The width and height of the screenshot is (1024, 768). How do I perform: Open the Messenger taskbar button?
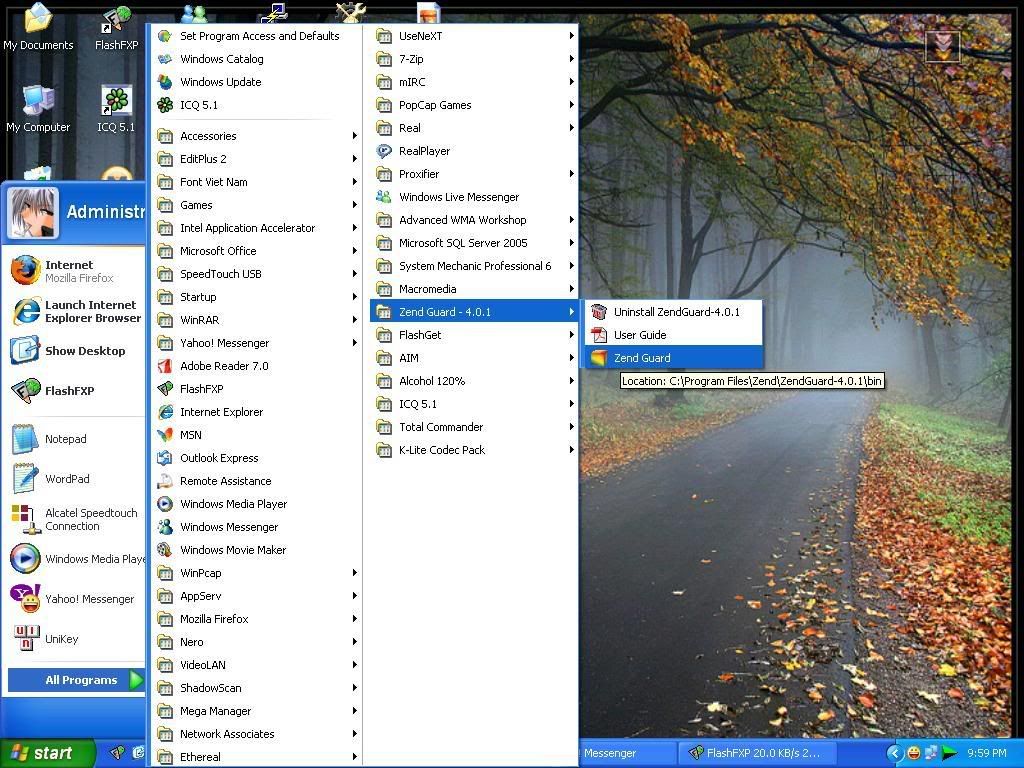pyautogui.click(x=628, y=753)
